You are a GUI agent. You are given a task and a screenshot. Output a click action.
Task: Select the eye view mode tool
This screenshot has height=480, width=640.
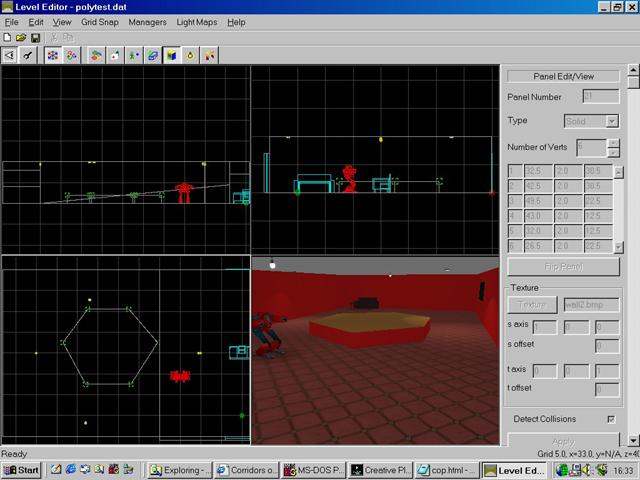[9, 55]
